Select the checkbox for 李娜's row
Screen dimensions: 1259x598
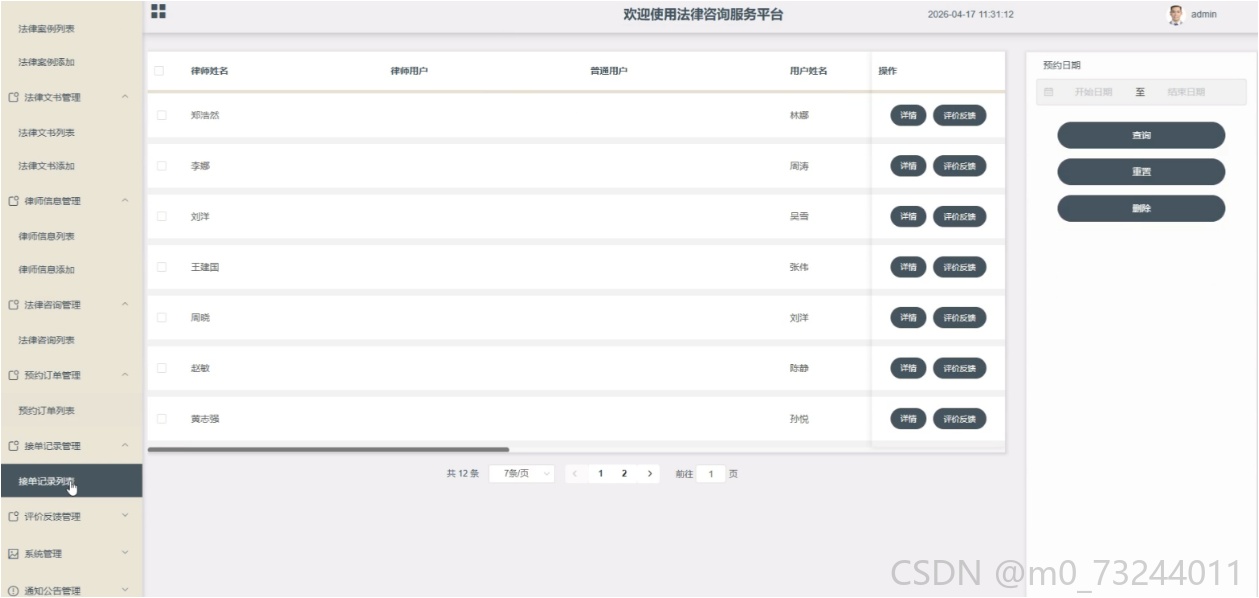click(162, 166)
